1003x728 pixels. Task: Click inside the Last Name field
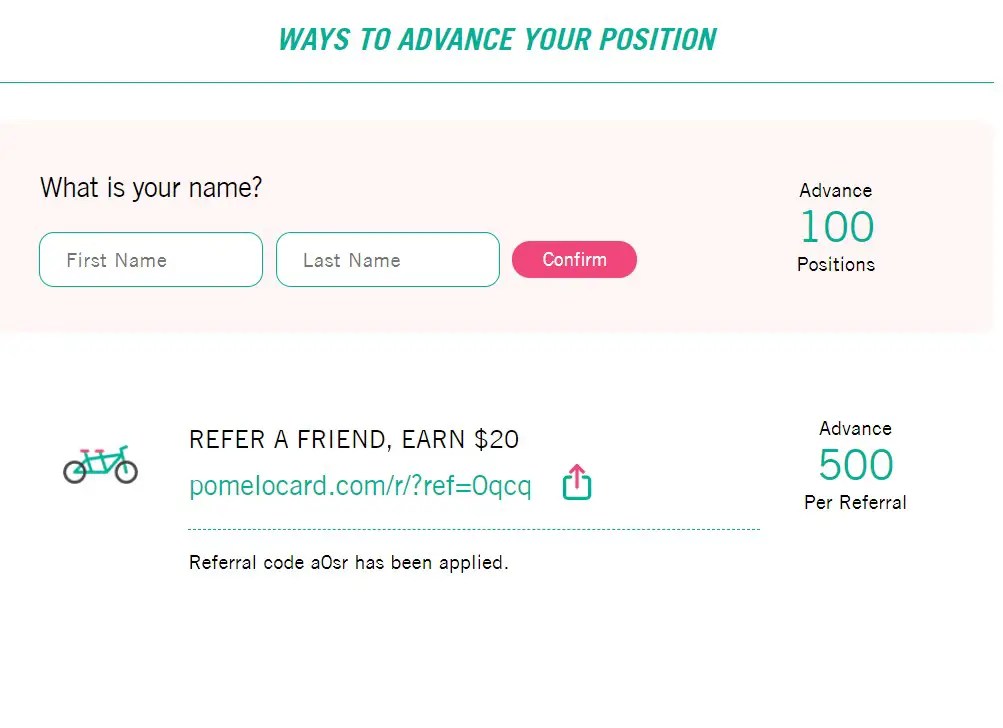click(388, 259)
